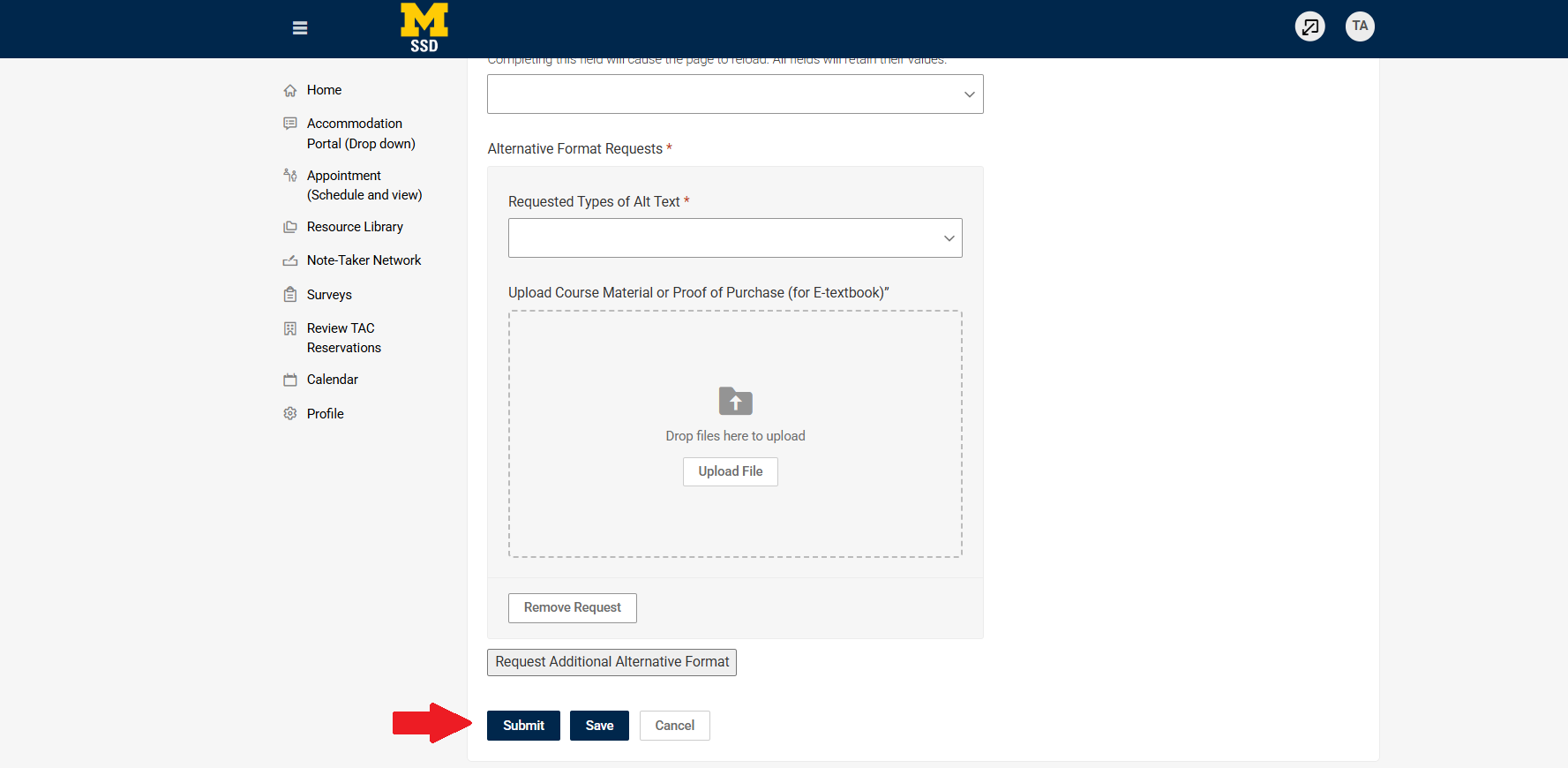Click the Note-Taker Network icon
1568x768 pixels.
click(x=290, y=260)
